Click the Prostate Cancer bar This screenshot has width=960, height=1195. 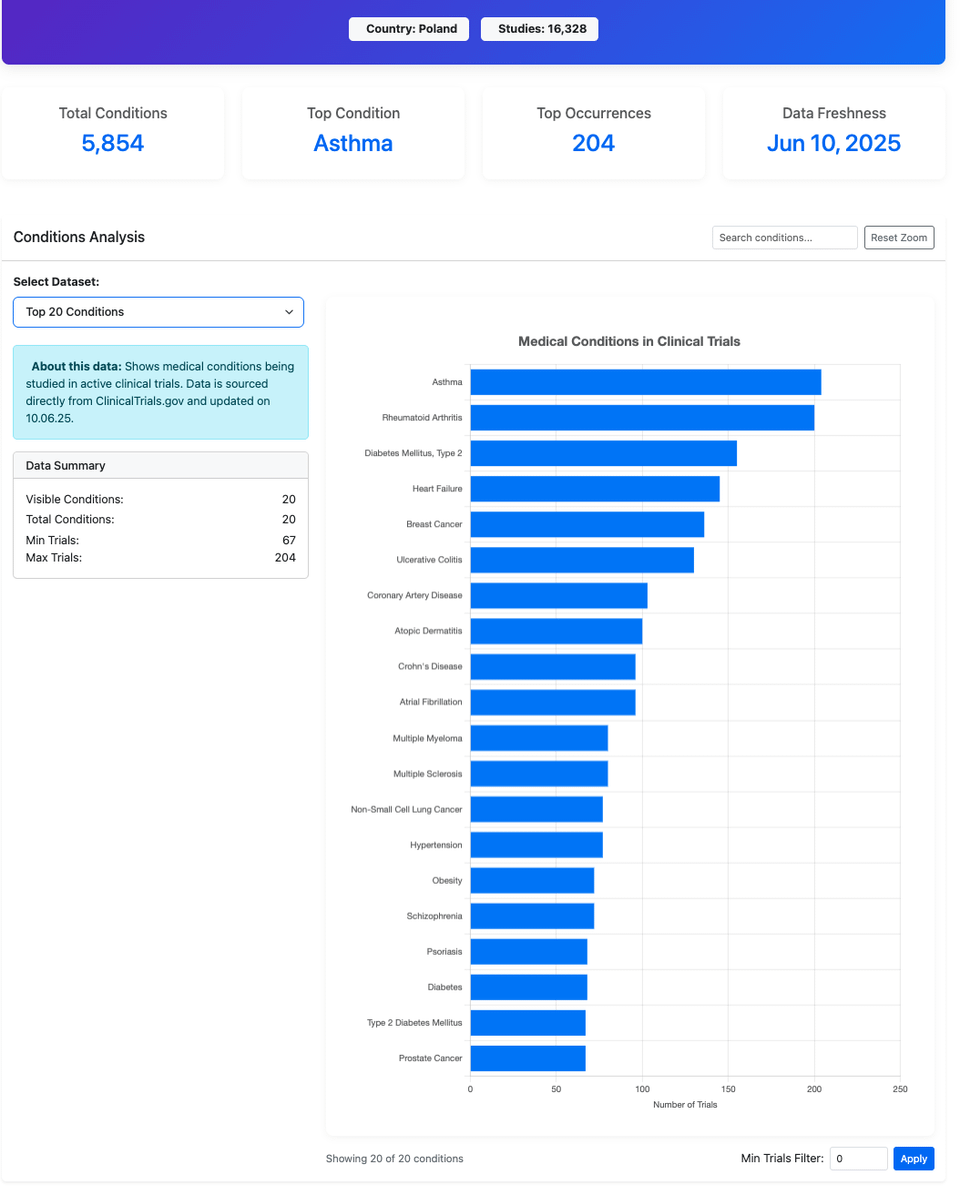[528, 1058]
